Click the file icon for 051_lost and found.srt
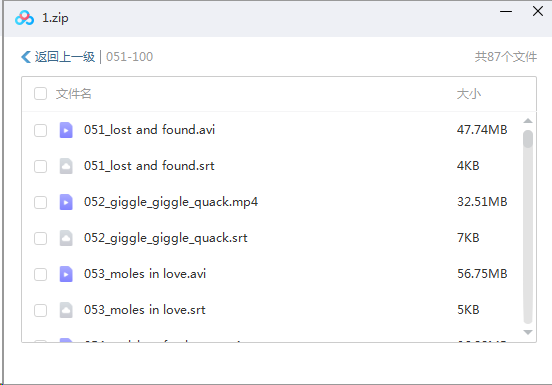Viewport: 552px width, 385px height. [66, 166]
